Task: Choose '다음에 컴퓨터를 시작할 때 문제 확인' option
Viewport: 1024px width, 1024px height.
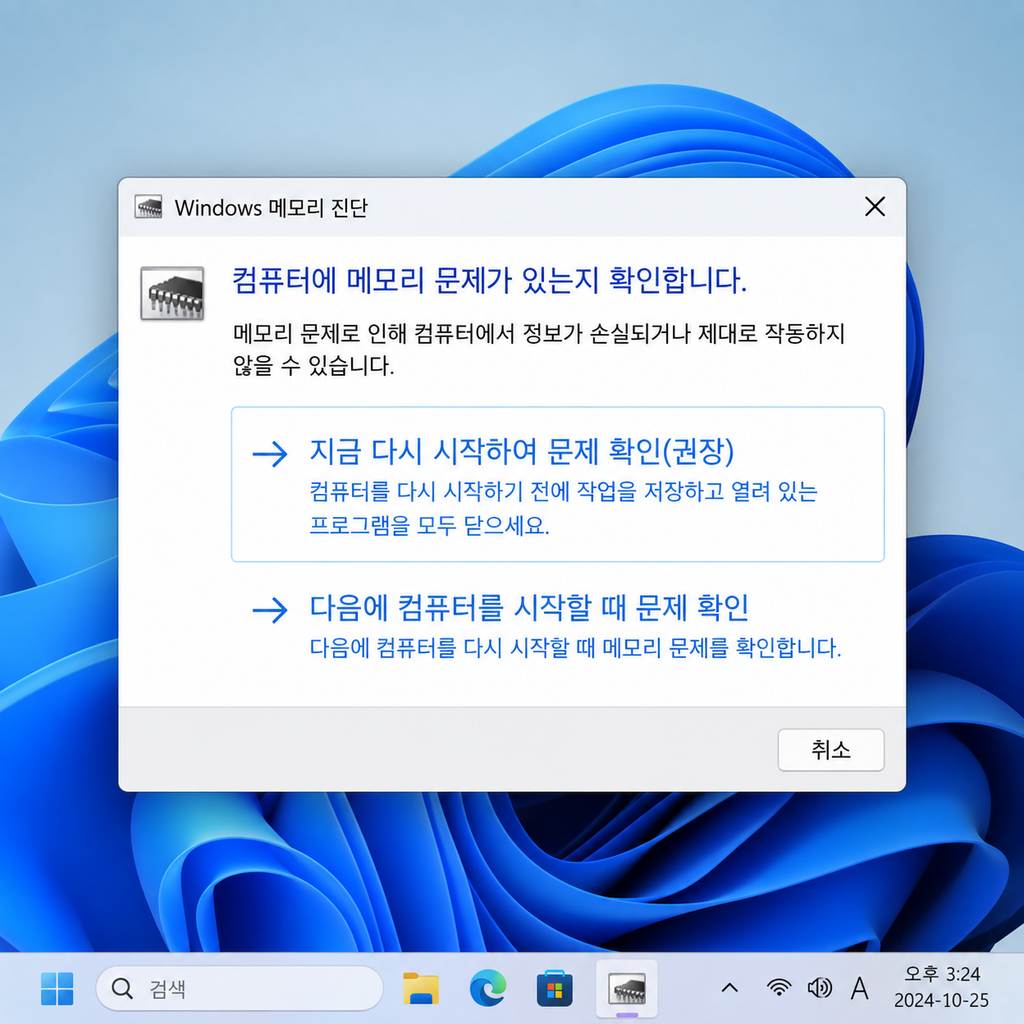Action: [558, 627]
